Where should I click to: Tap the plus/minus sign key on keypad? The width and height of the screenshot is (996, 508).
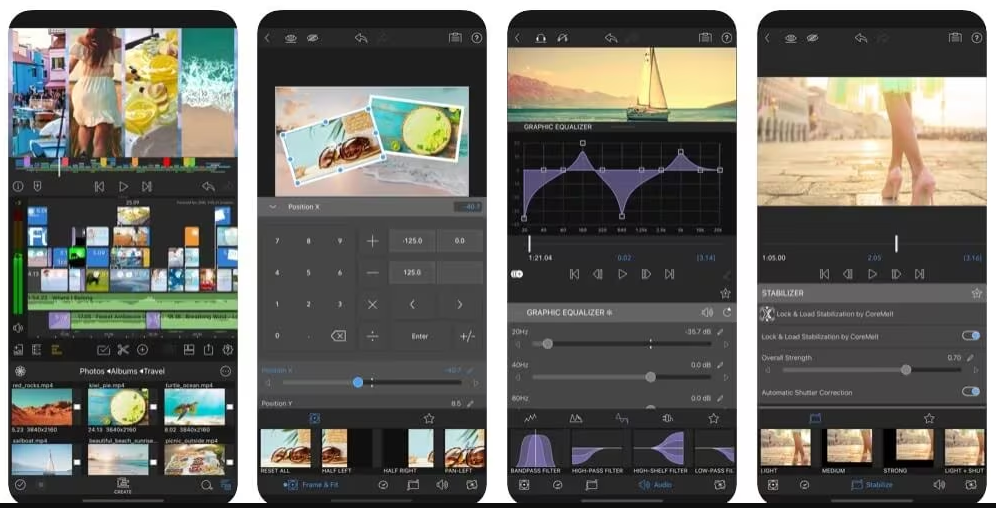coord(468,336)
